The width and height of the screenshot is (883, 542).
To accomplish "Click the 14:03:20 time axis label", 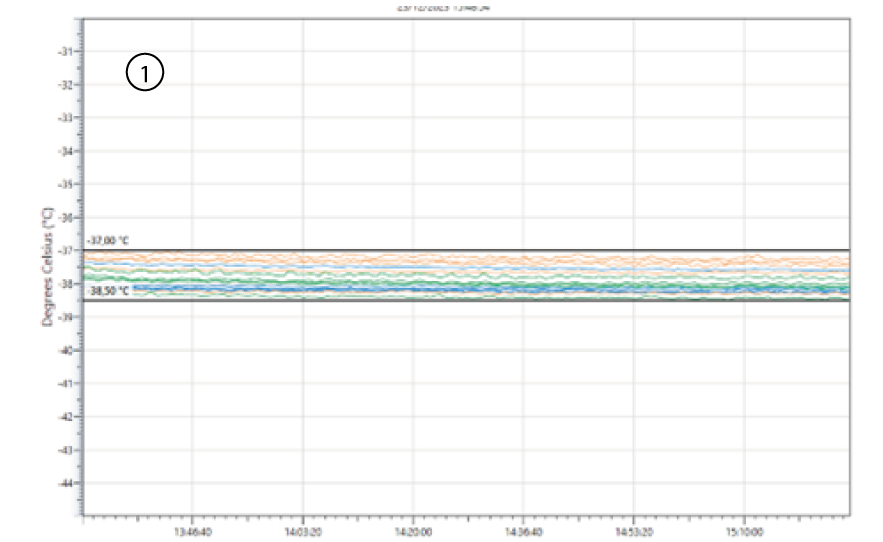I will point(302,533).
